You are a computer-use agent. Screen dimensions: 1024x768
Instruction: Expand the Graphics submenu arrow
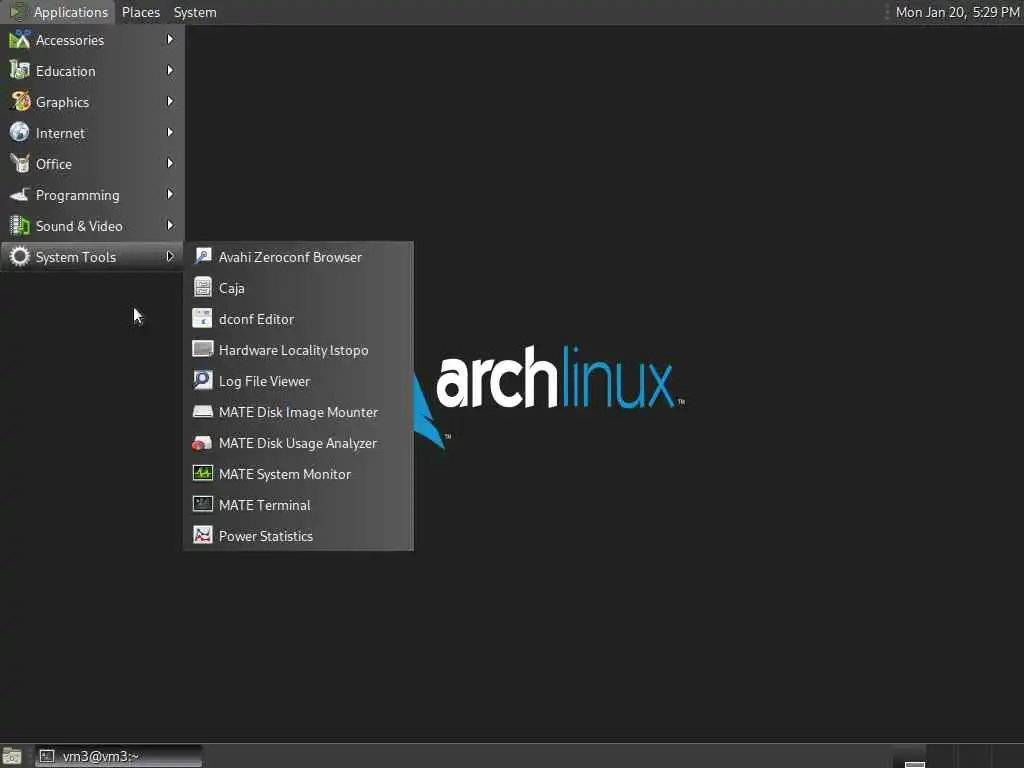click(170, 101)
